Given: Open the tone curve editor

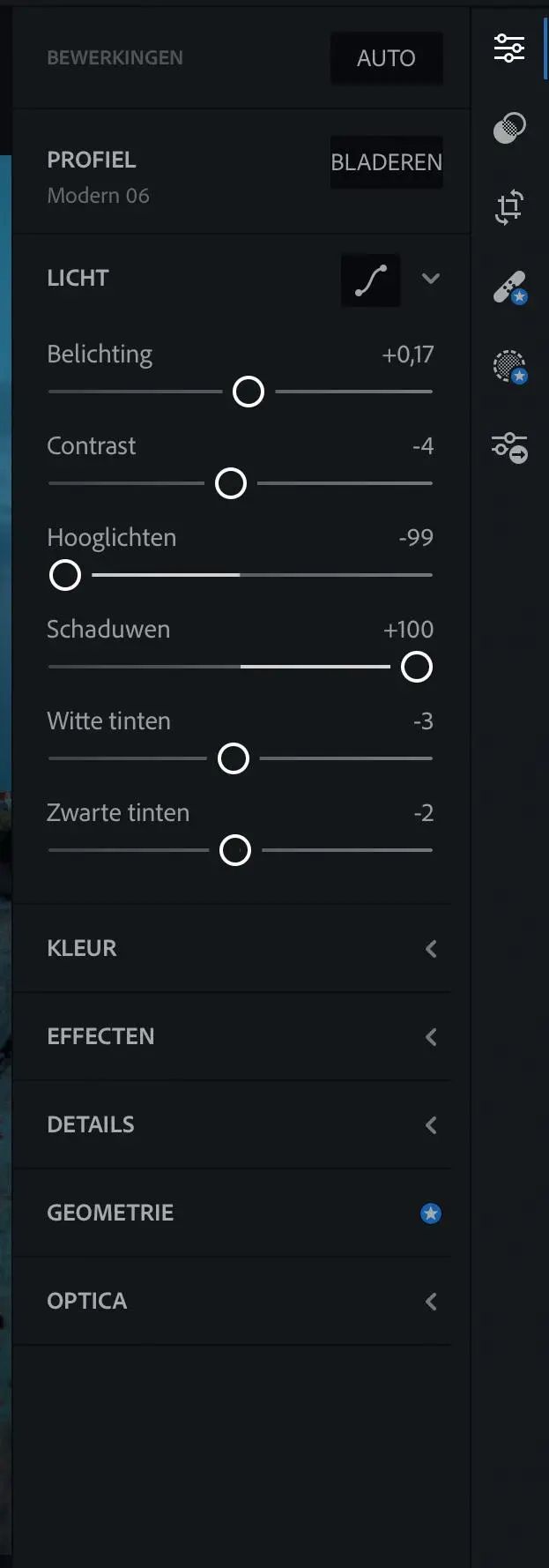Looking at the screenshot, I should (371, 280).
